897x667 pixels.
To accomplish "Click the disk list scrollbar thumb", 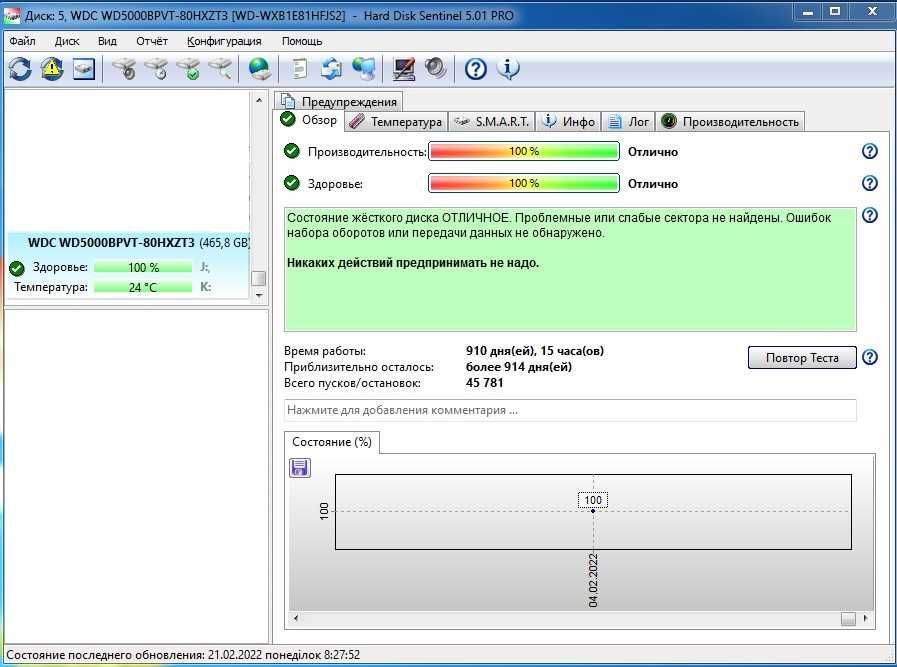I will [259, 278].
